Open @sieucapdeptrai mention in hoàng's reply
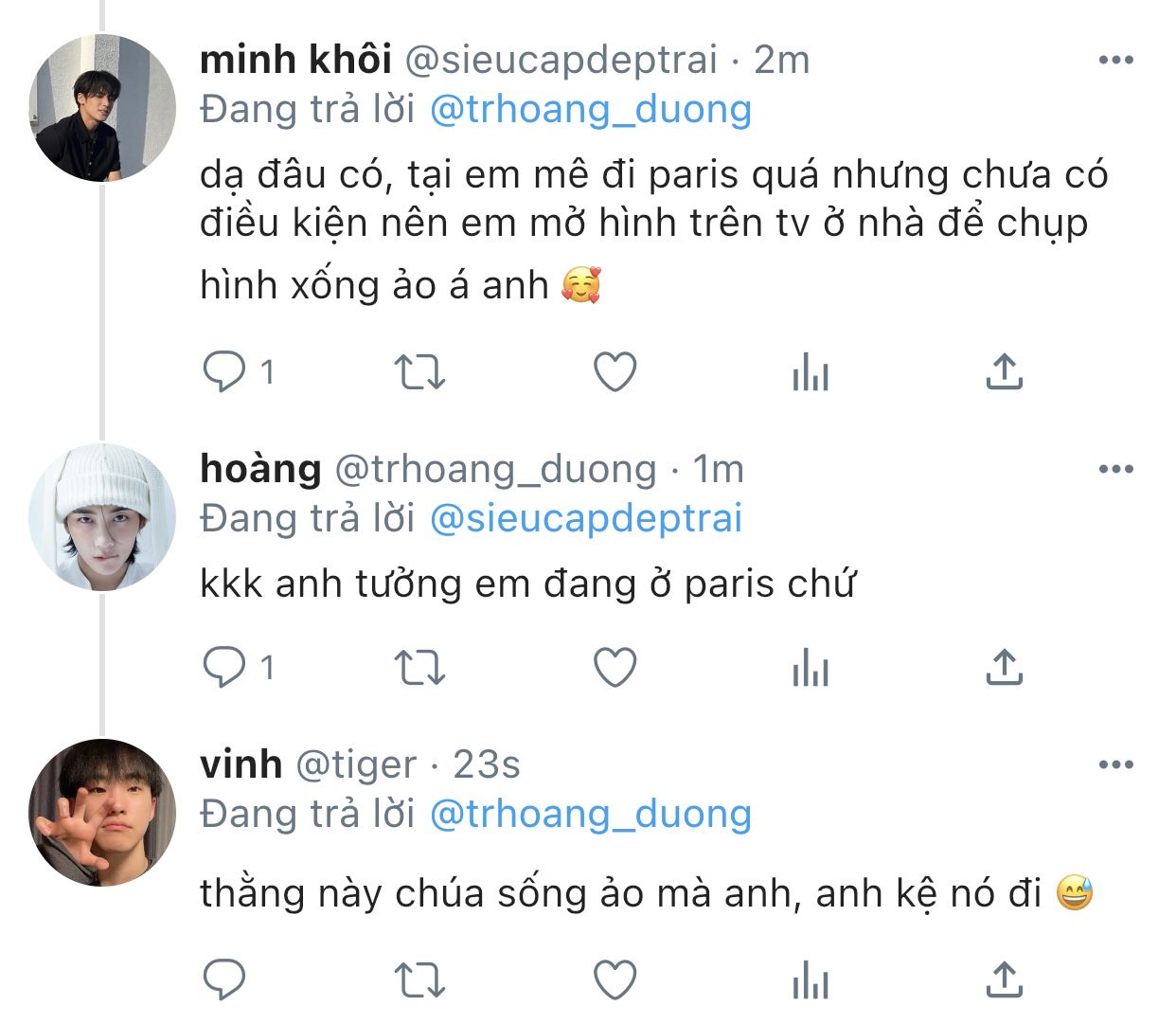 coord(585,519)
